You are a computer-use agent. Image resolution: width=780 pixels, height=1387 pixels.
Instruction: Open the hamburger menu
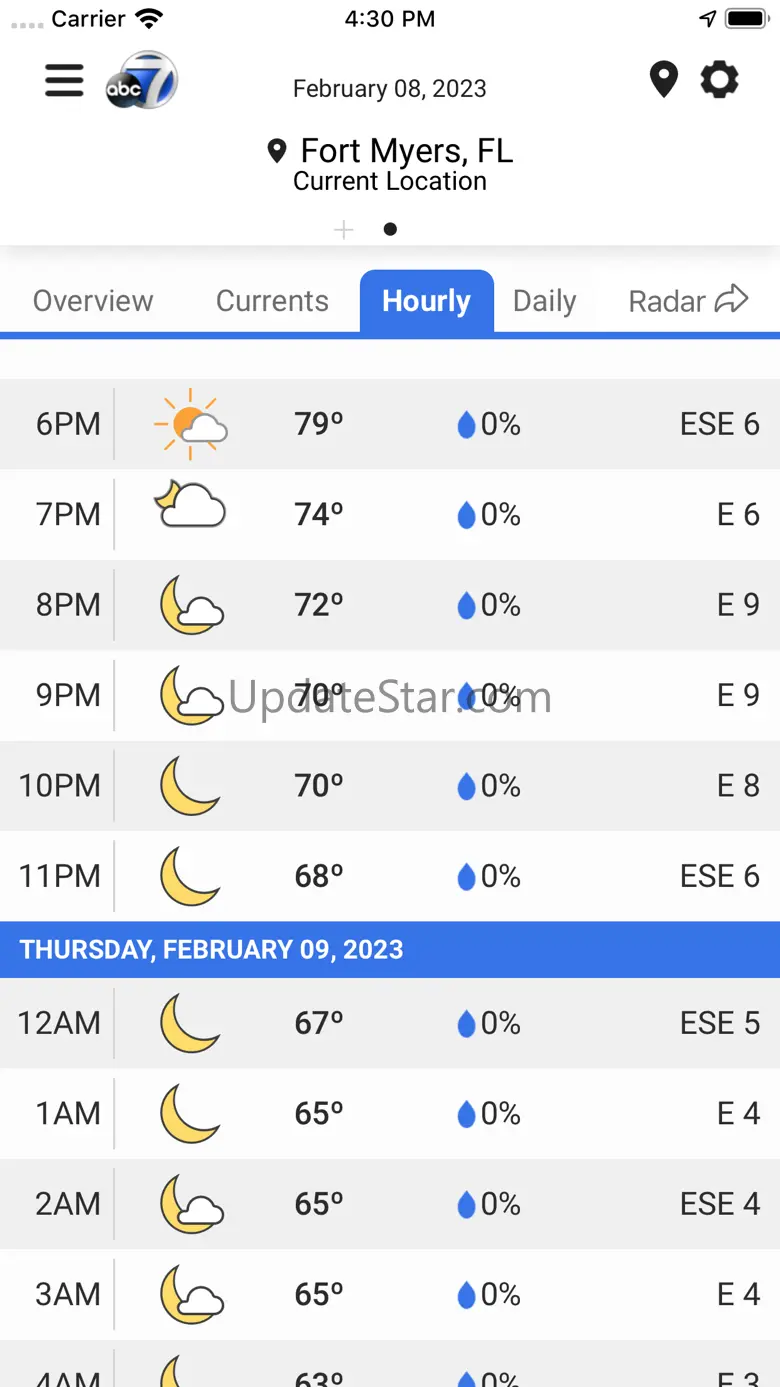tap(64, 80)
